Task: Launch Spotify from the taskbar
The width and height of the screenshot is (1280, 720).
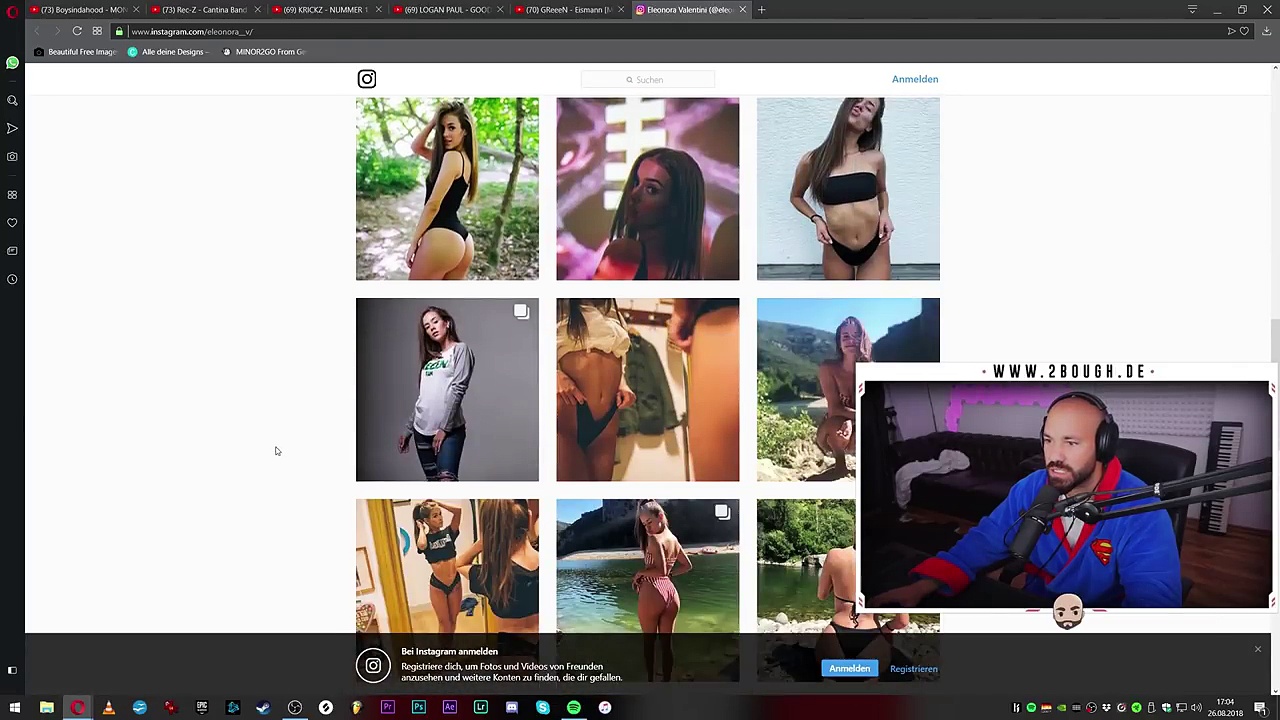Action: (574, 708)
